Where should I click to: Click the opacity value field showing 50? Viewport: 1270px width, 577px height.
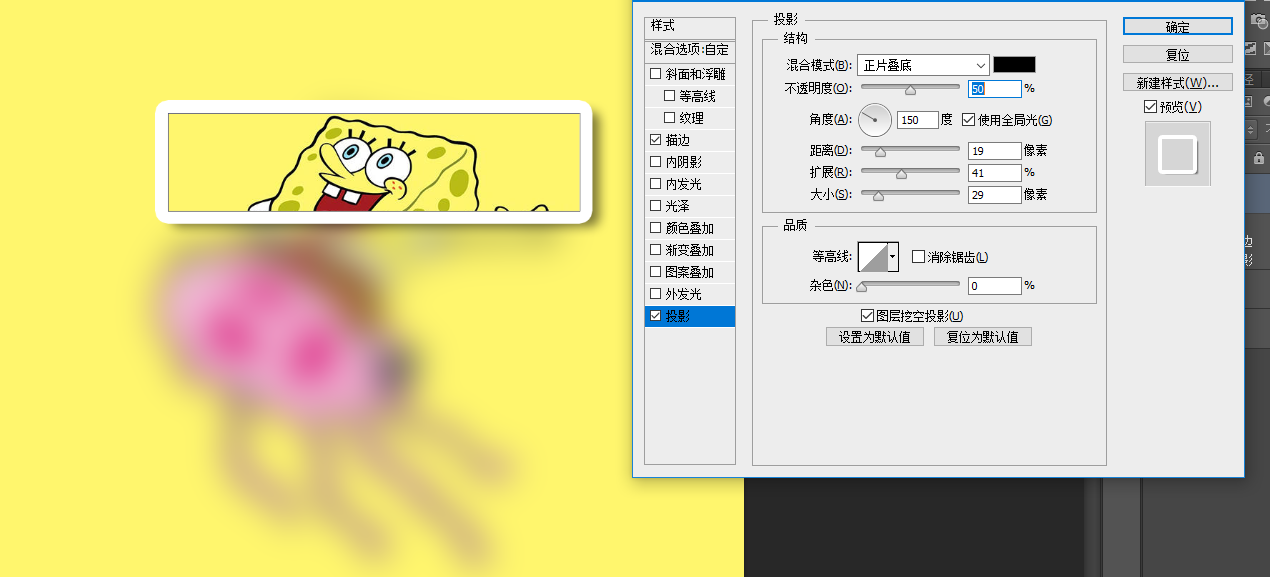point(994,89)
